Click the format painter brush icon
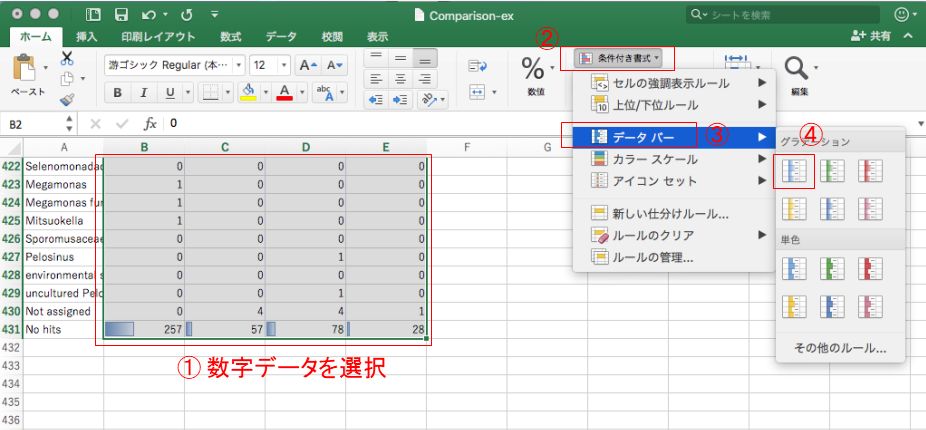This screenshot has width=926, height=430. point(67,99)
